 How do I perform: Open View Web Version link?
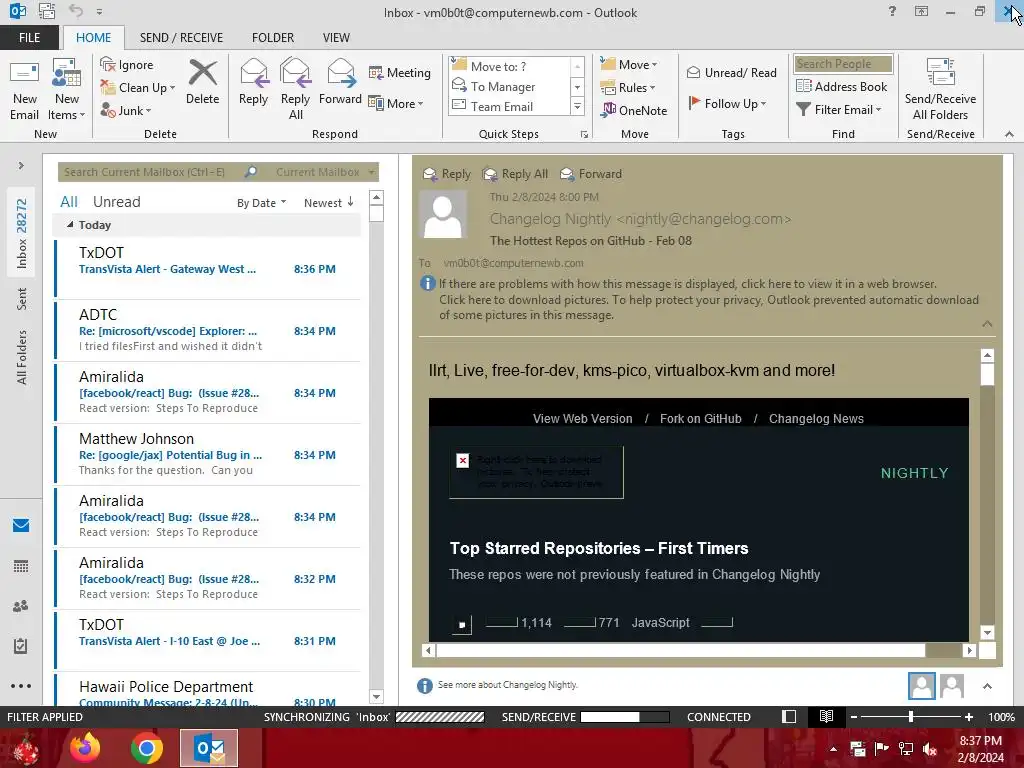tap(583, 419)
